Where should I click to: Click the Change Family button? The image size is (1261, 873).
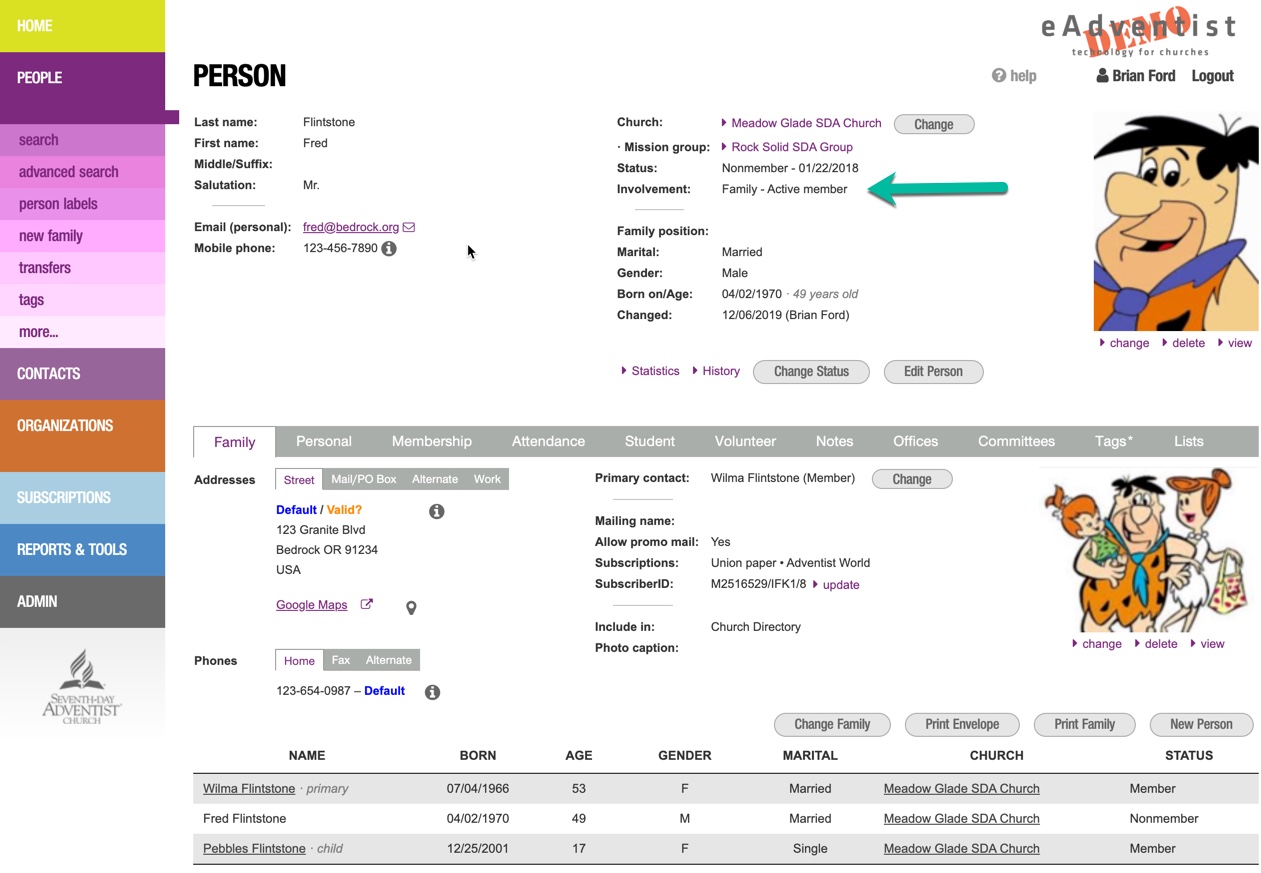tap(832, 724)
